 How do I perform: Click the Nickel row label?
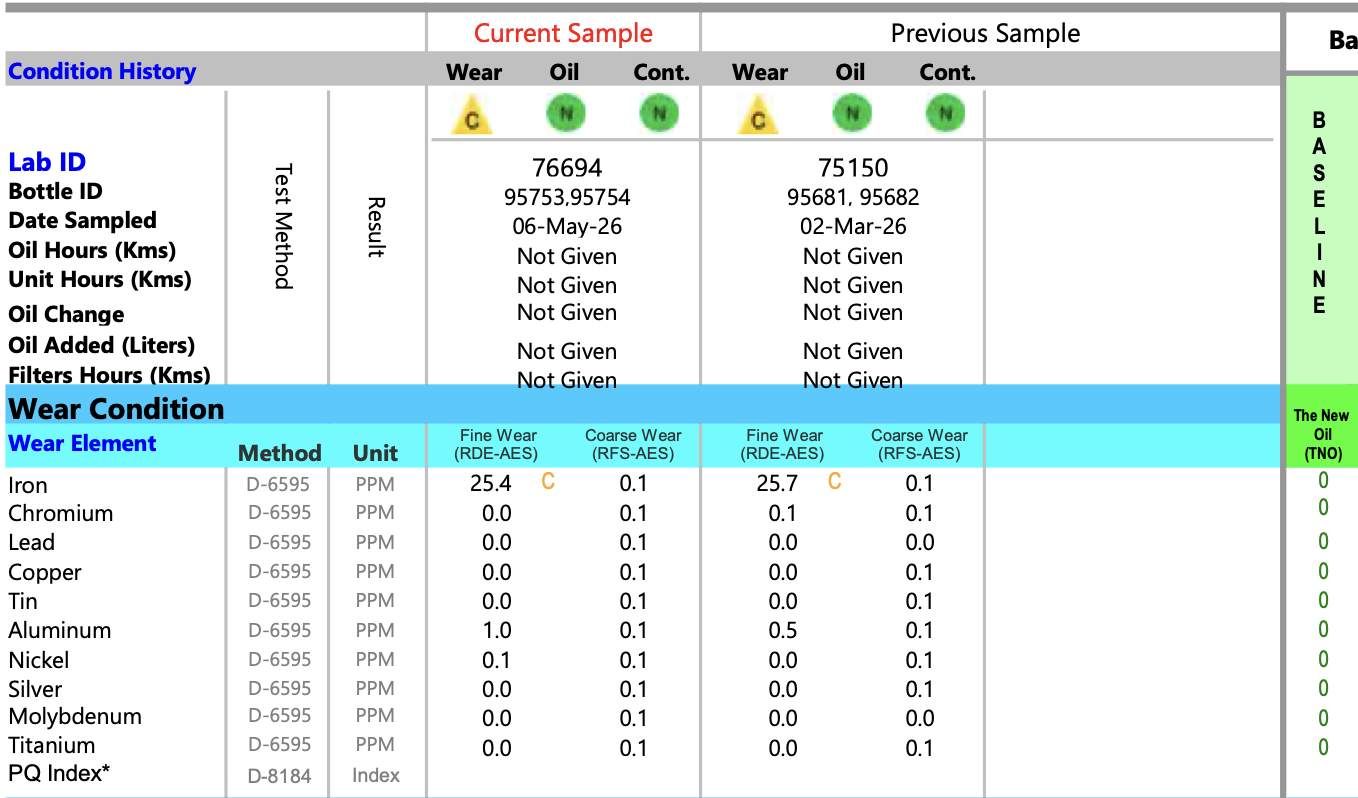pyautogui.click(x=39, y=660)
